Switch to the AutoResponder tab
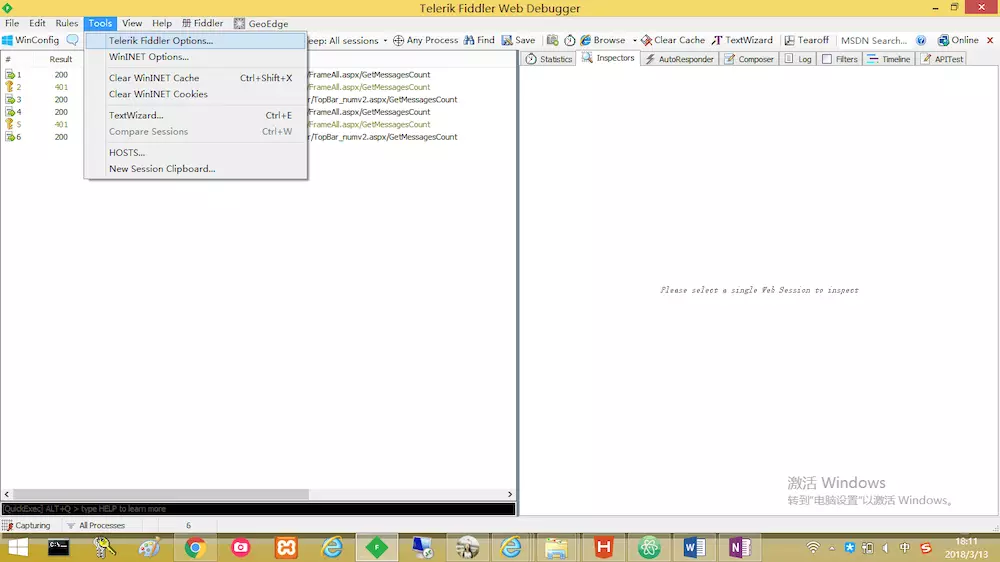Image resolution: width=1000 pixels, height=562 pixels. [x=679, y=59]
